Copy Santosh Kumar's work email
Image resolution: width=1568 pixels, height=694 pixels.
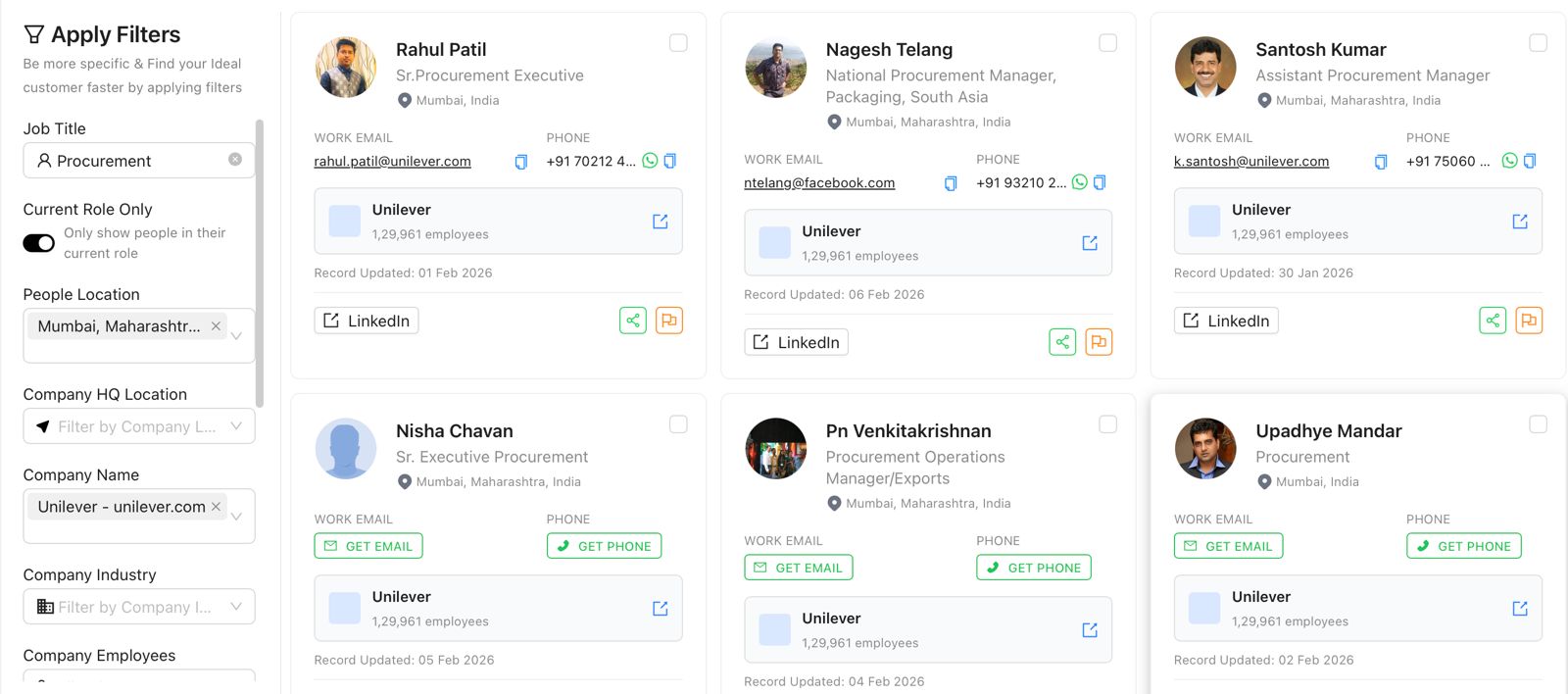1381,162
